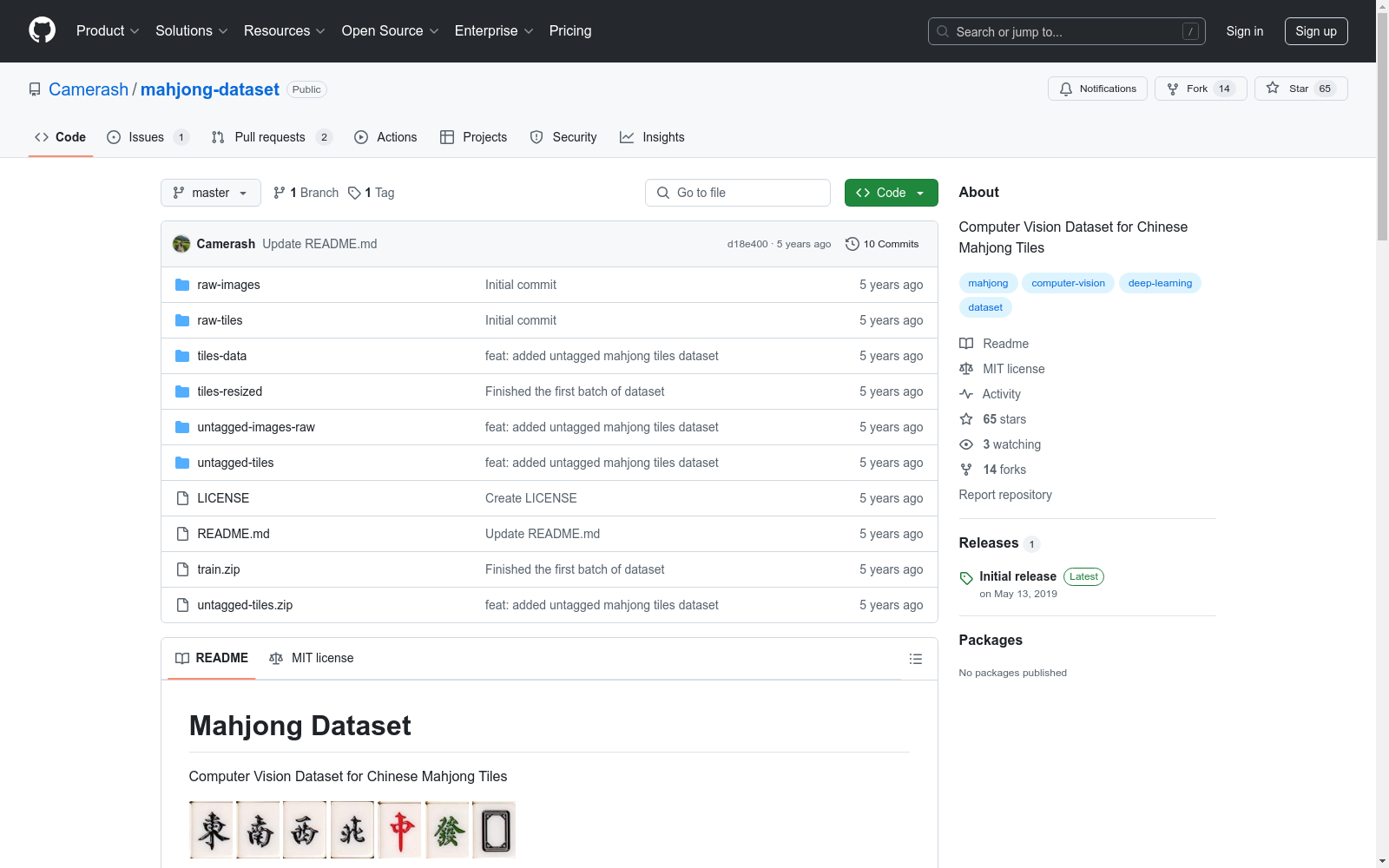Click the star icon next to 65 stars

966,419
